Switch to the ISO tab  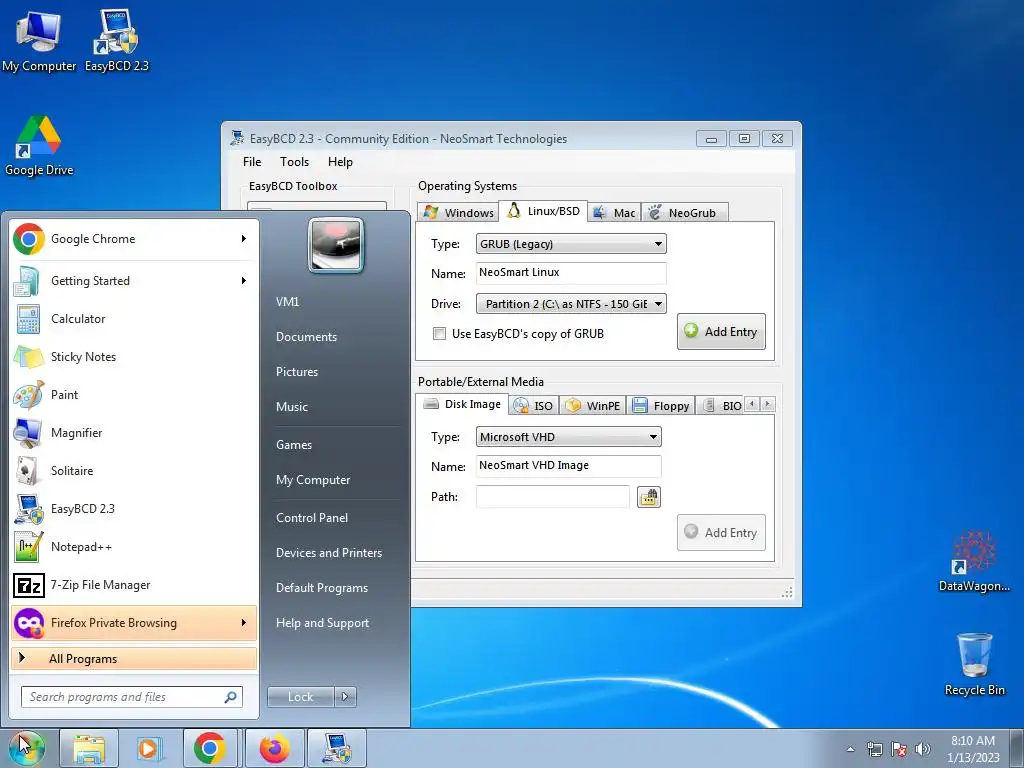(x=534, y=406)
